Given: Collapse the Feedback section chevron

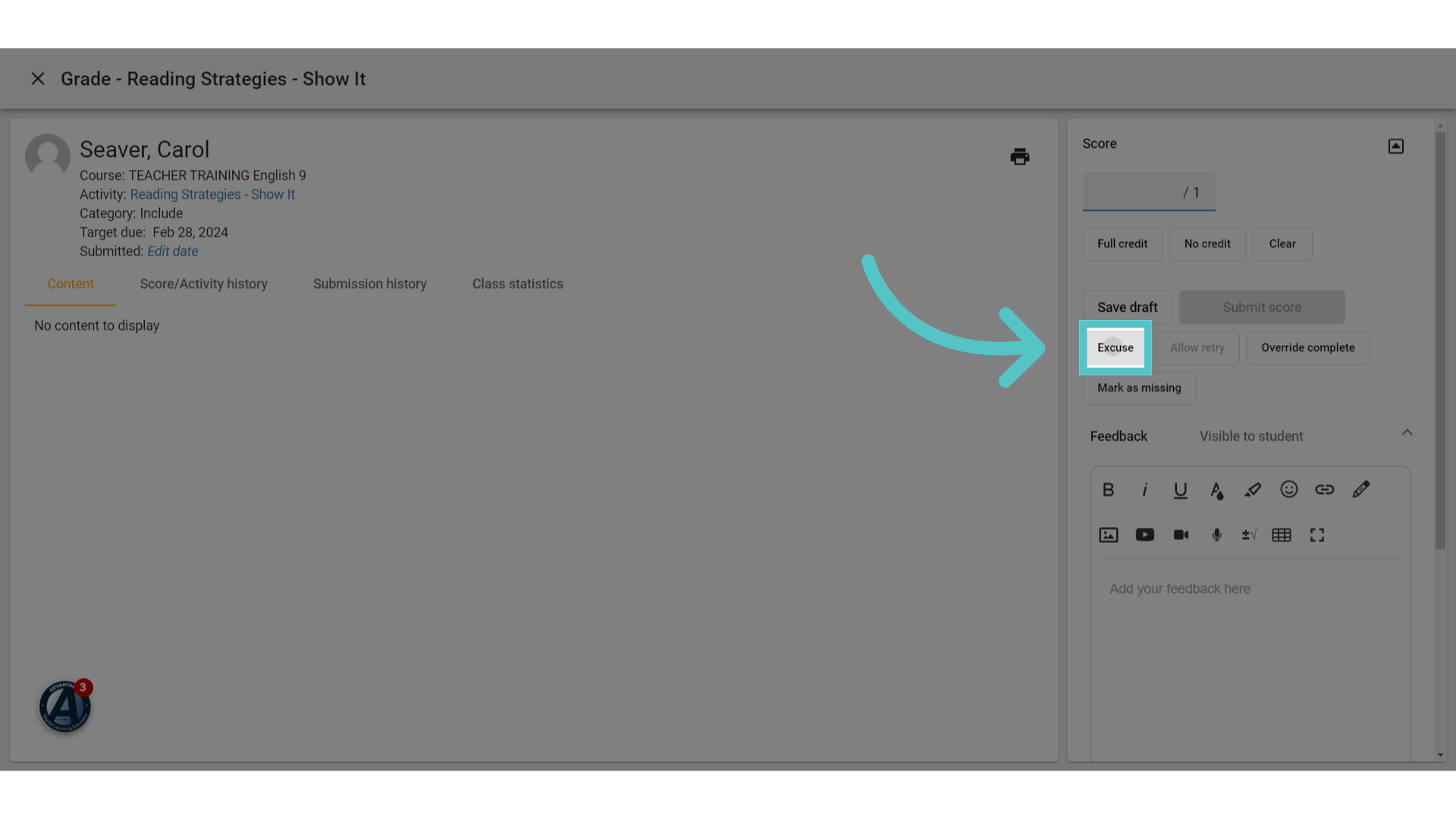Looking at the screenshot, I should coord(1407,432).
